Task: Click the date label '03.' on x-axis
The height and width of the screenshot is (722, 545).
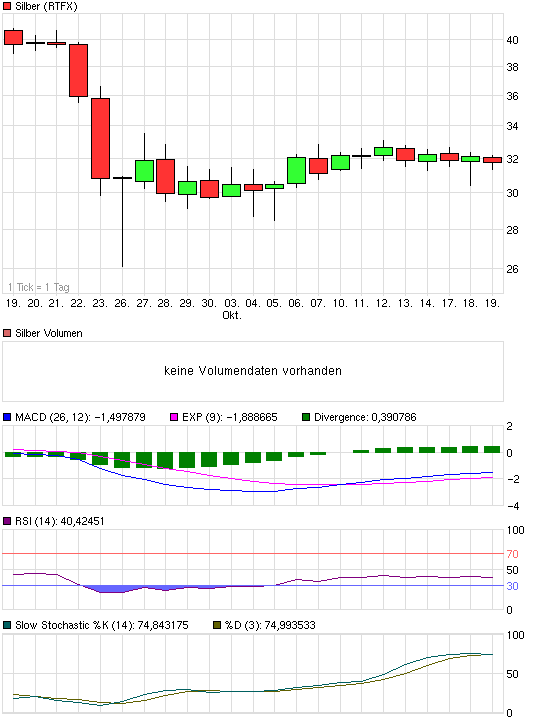Action: pos(232,303)
